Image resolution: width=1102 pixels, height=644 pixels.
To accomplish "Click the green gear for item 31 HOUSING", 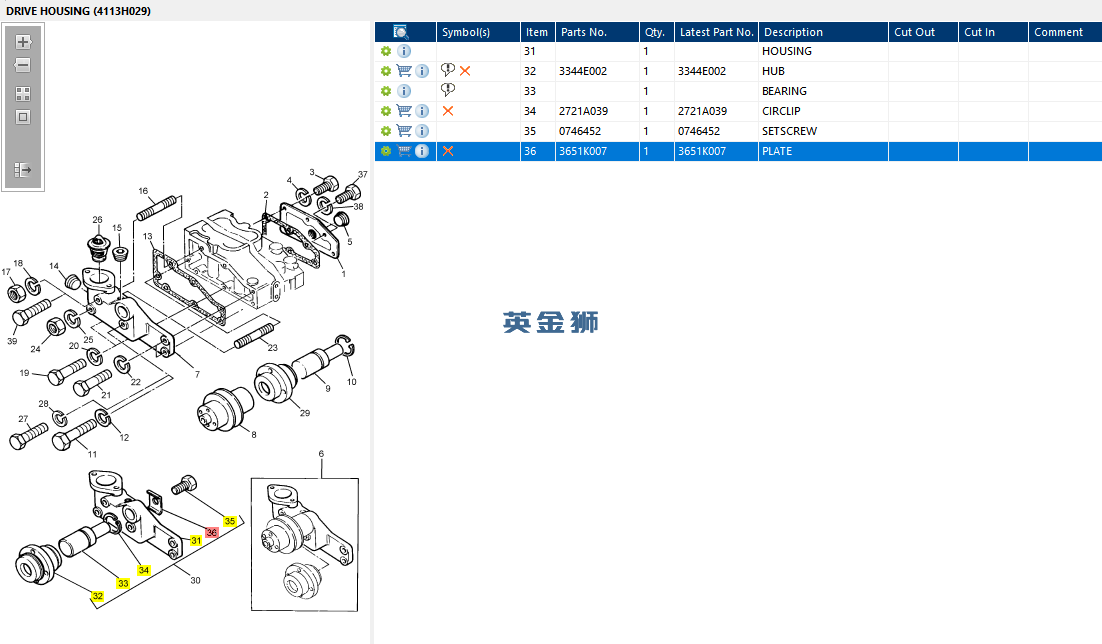I will point(386,51).
